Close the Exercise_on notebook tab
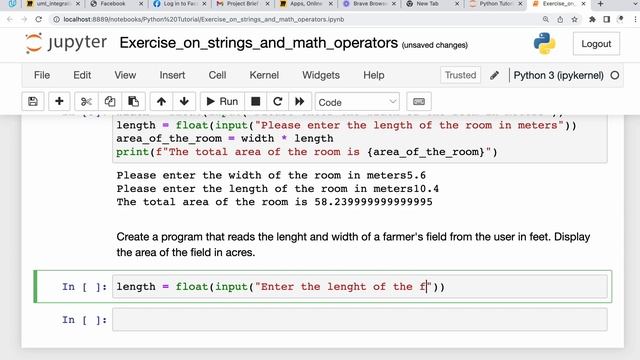The height and width of the screenshot is (360, 640). [584, 4]
